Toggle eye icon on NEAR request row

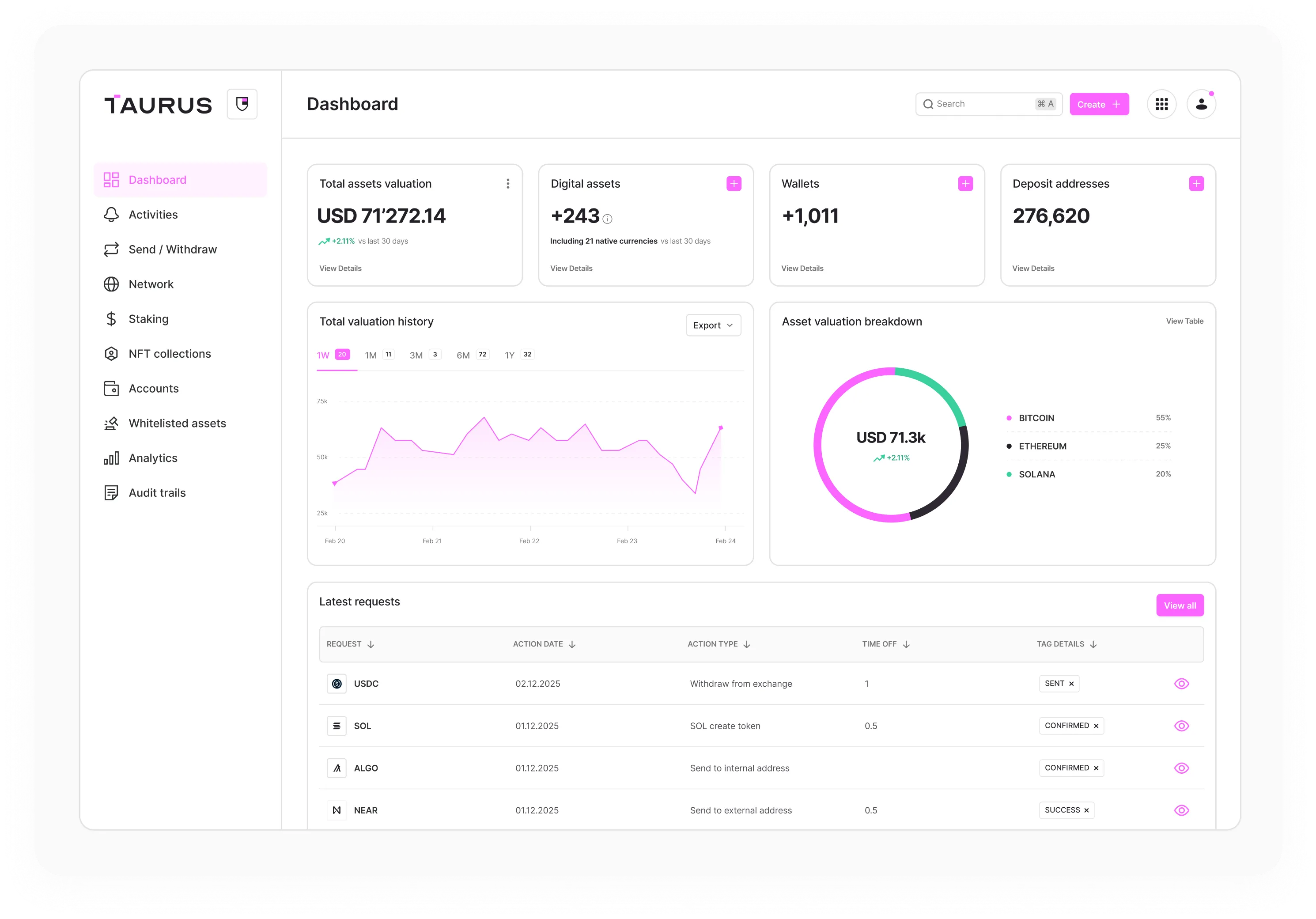(1181, 810)
